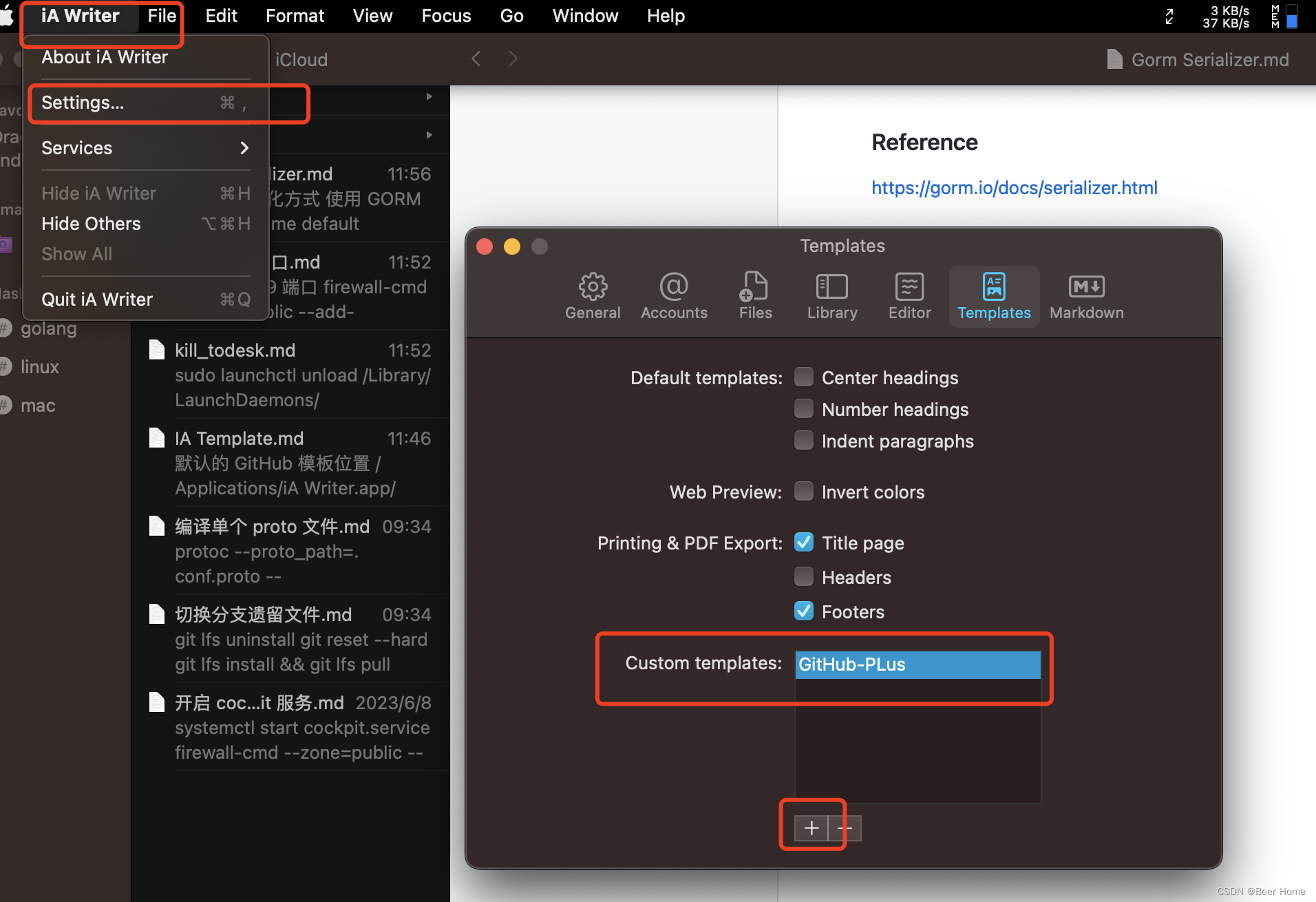Click the file icon of IA Template.md
Image resolution: width=1316 pixels, height=902 pixels.
[157, 438]
